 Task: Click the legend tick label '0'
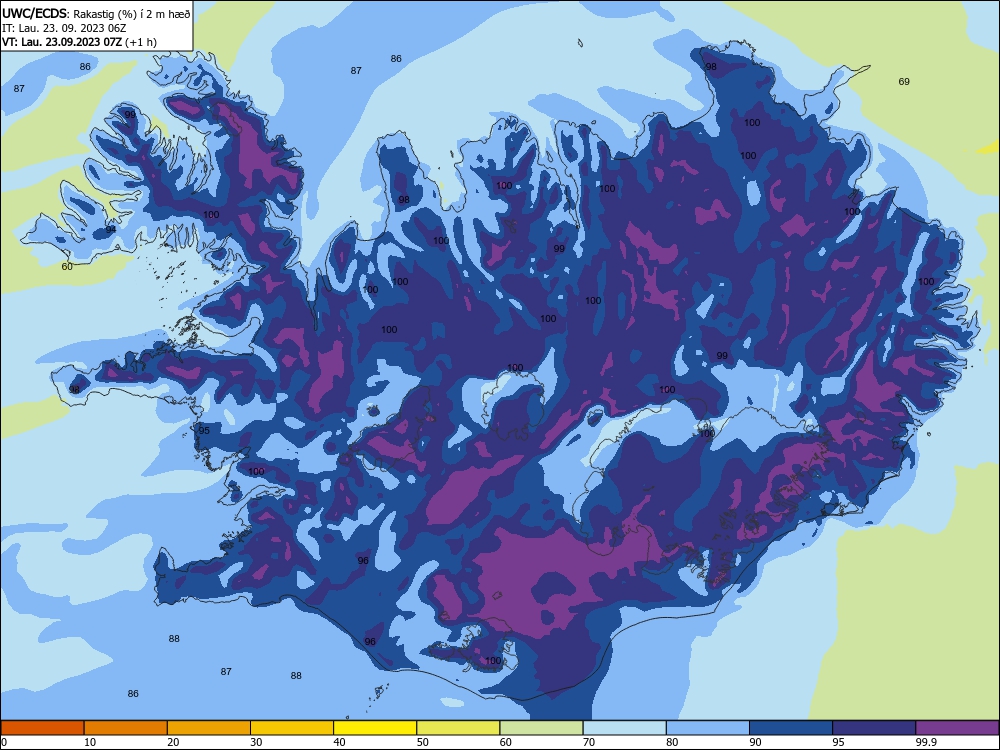point(4,742)
